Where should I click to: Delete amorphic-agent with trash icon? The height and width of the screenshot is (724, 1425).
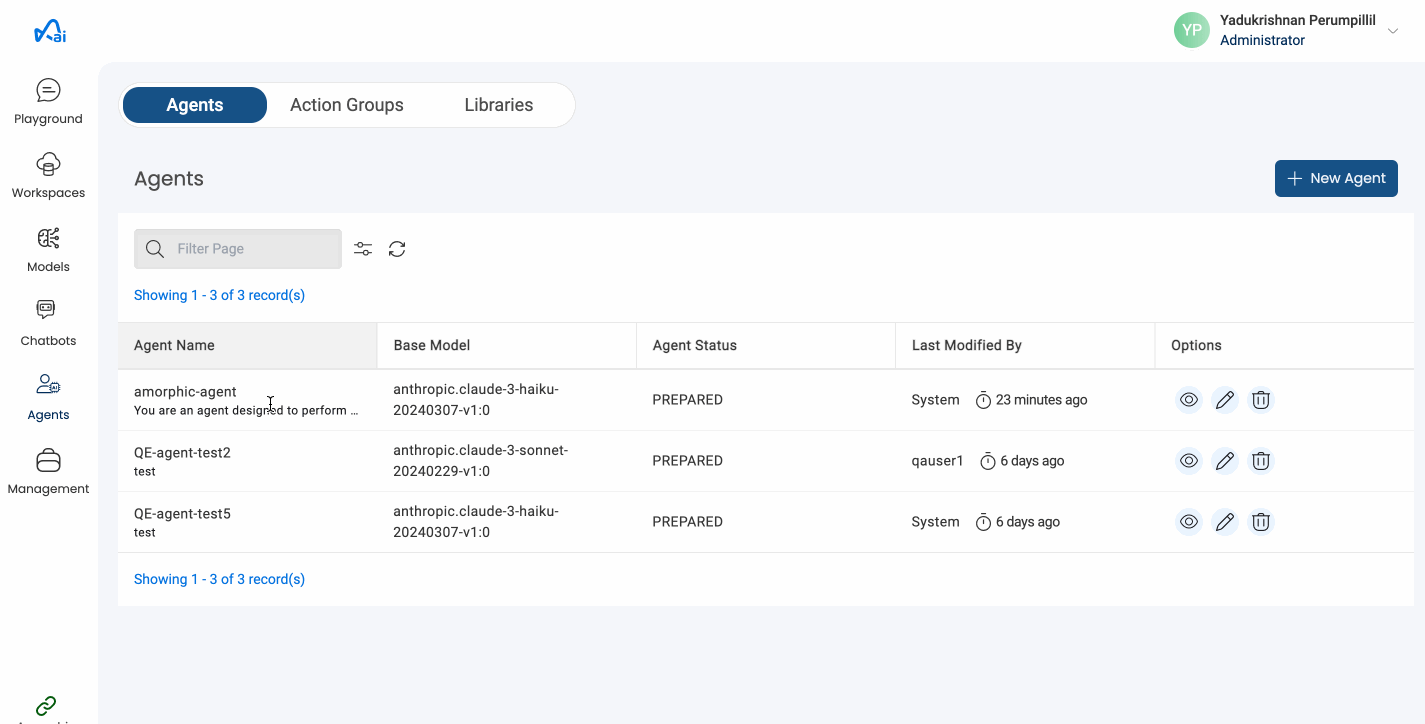tap(1261, 400)
